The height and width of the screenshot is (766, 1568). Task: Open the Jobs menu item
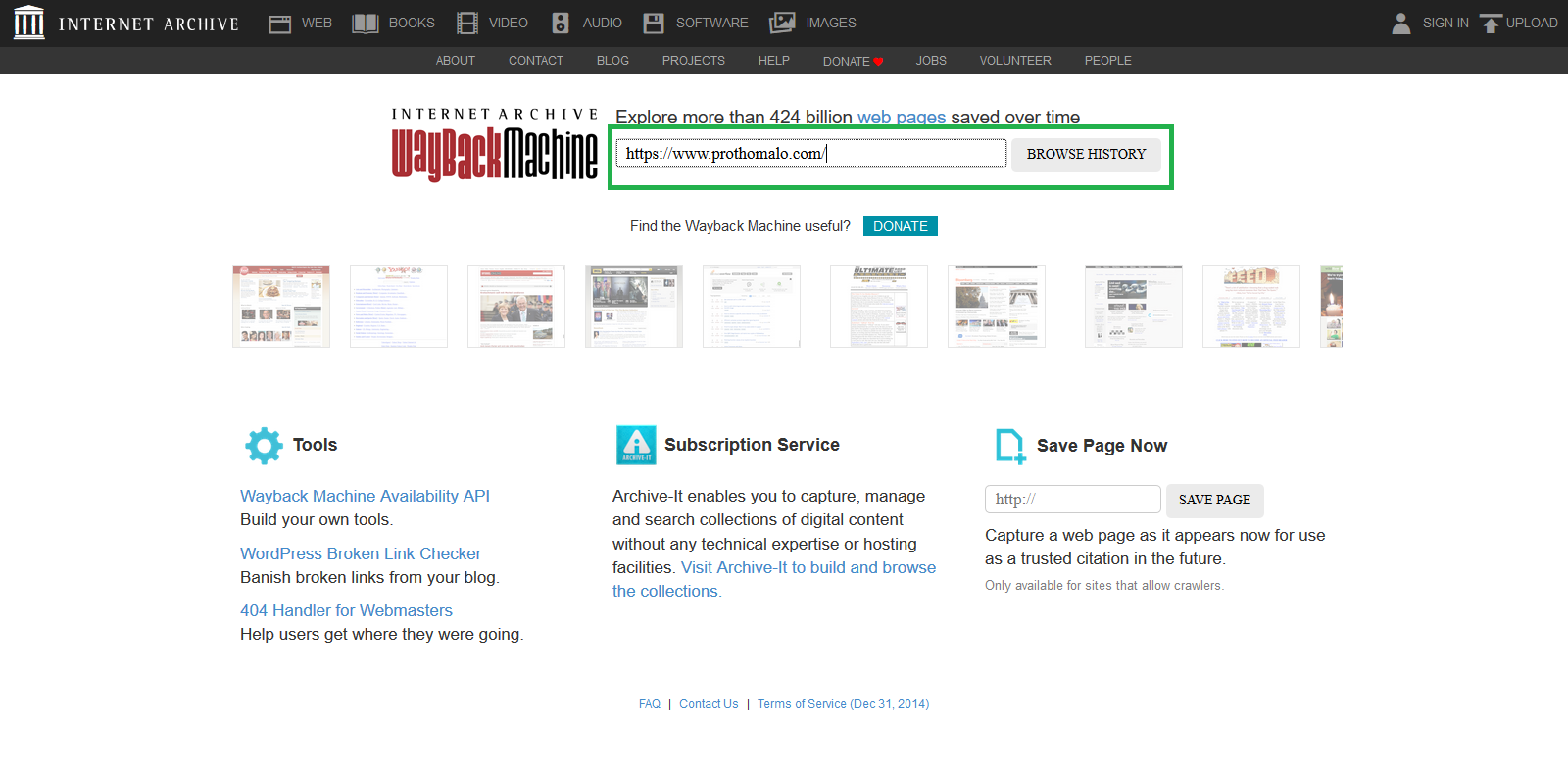click(x=931, y=61)
